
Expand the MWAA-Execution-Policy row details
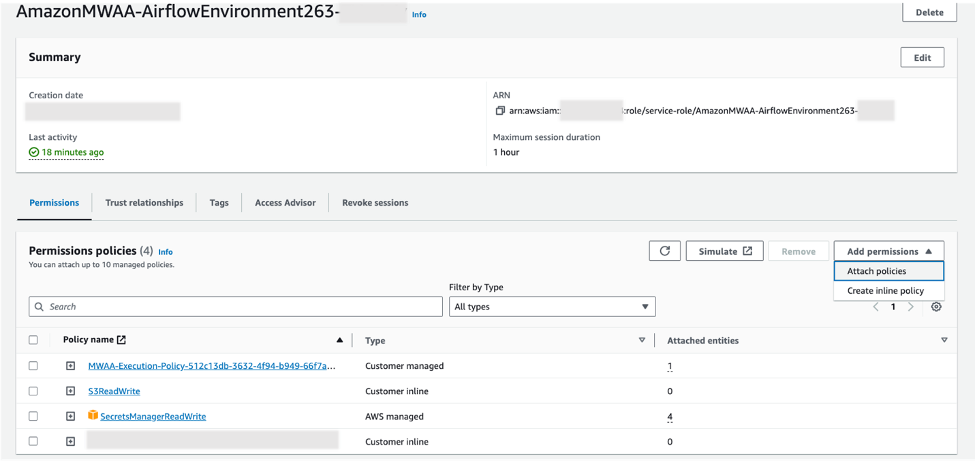tap(70, 366)
